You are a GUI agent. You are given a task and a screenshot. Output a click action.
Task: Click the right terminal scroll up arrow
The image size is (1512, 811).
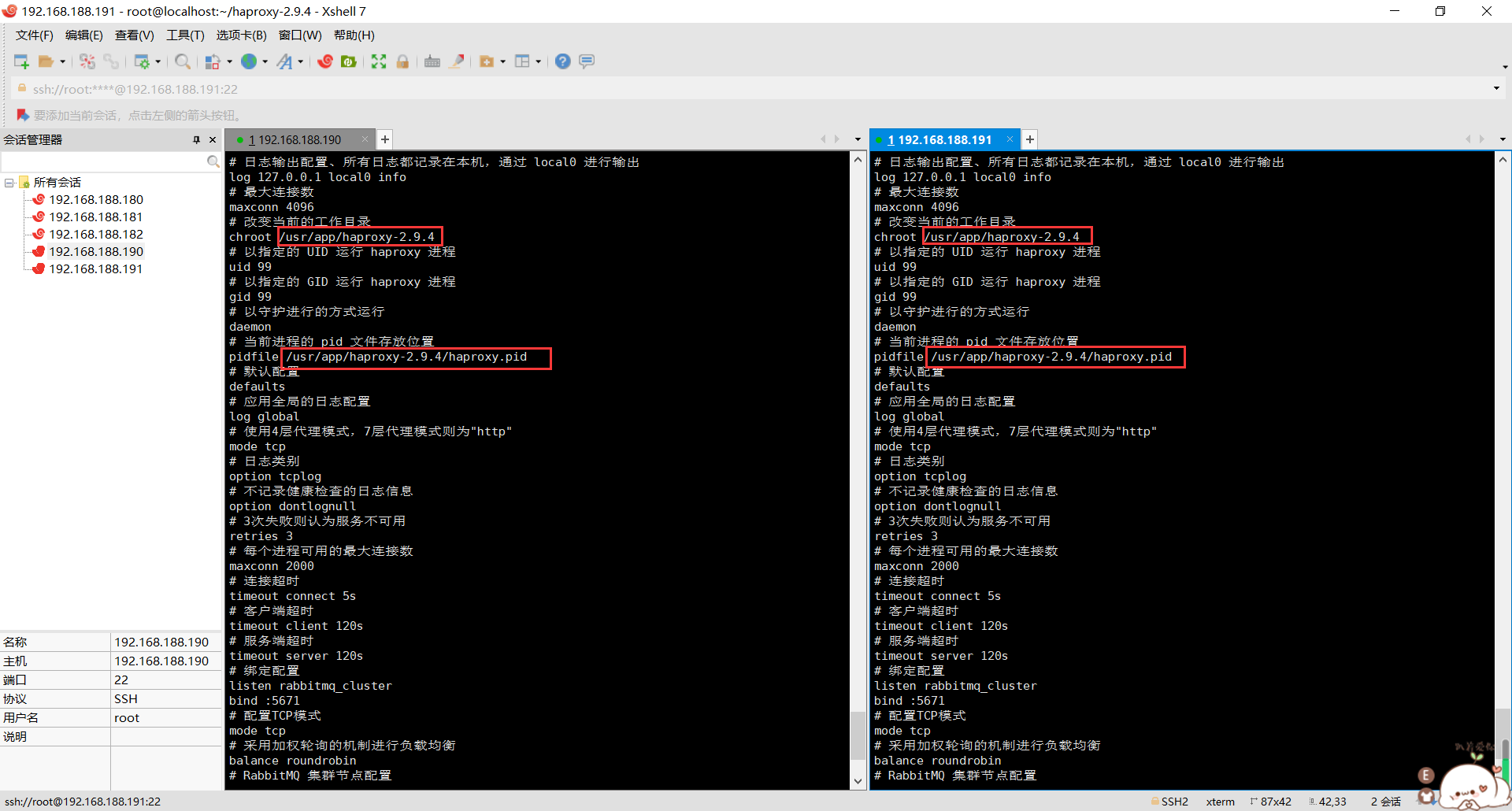[x=1503, y=160]
